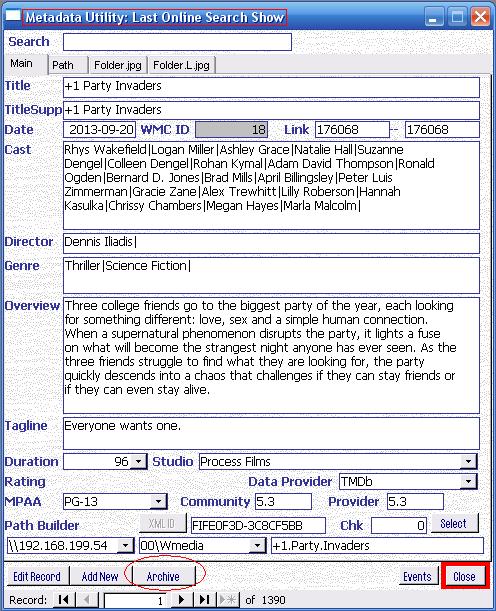Image resolution: width=496 pixels, height=611 pixels.
Task: Click the Date field 2013-09-20
Action: click(x=99, y=130)
